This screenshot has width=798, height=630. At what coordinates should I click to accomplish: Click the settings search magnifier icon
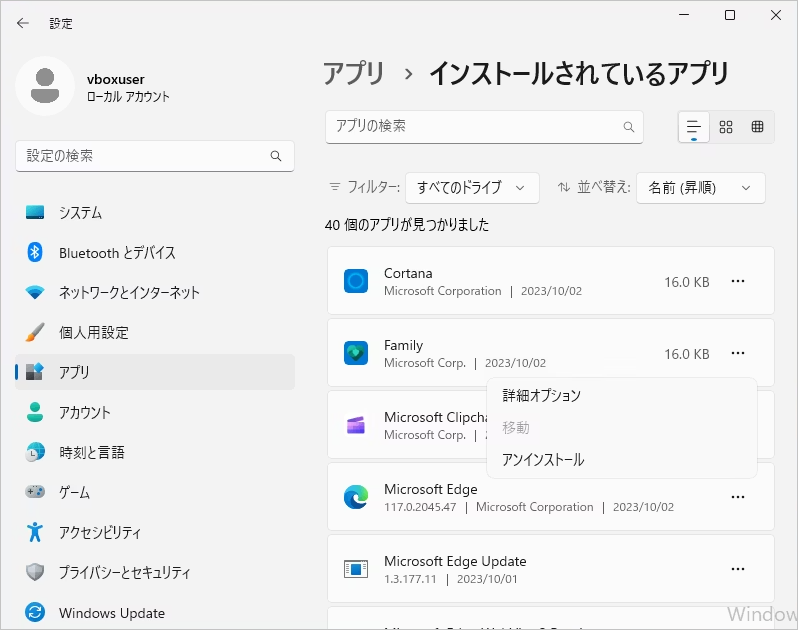pyautogui.click(x=276, y=156)
